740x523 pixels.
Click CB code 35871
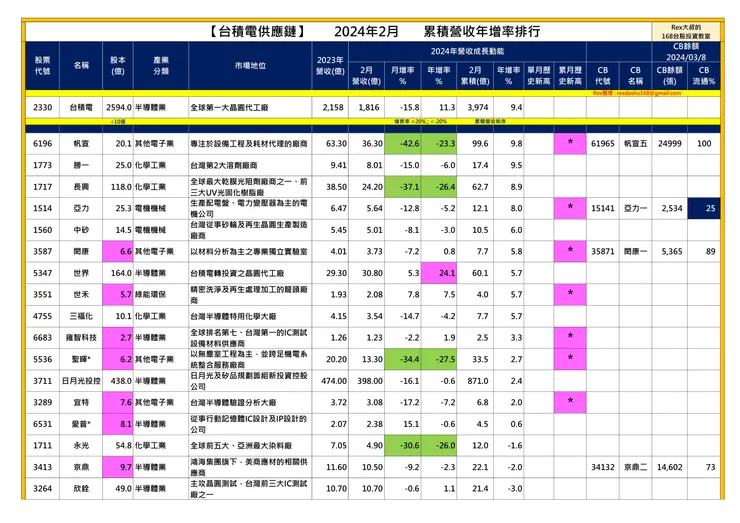(603, 252)
